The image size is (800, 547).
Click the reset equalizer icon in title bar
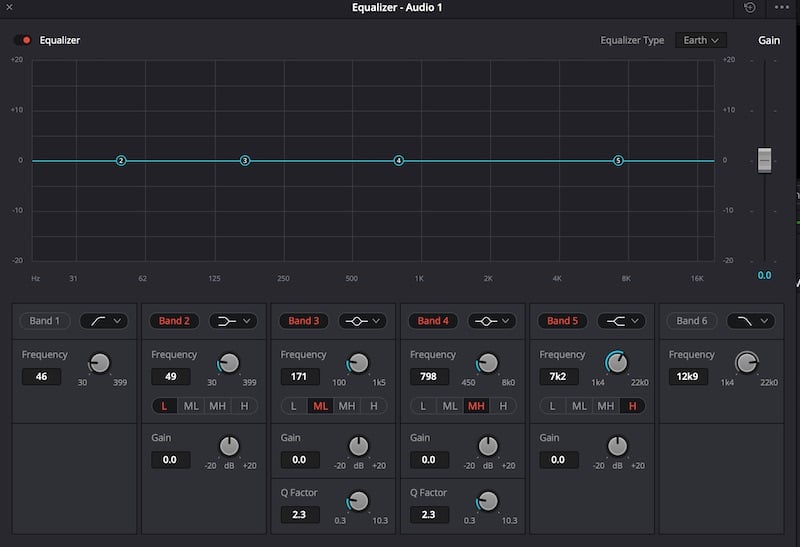tap(750, 8)
